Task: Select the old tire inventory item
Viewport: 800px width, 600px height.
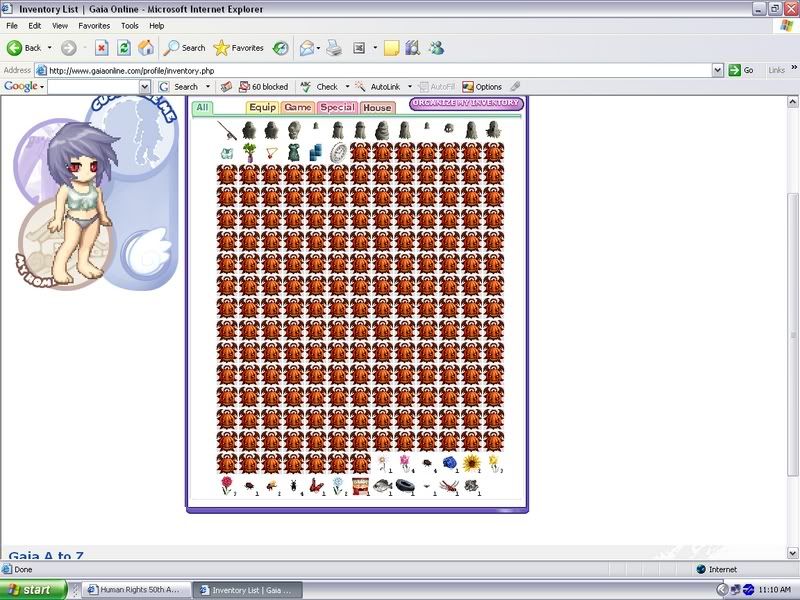Action: point(405,486)
